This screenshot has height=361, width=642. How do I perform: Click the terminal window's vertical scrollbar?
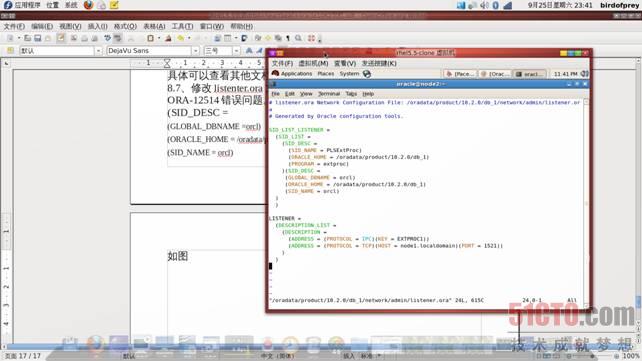[x=586, y=203]
